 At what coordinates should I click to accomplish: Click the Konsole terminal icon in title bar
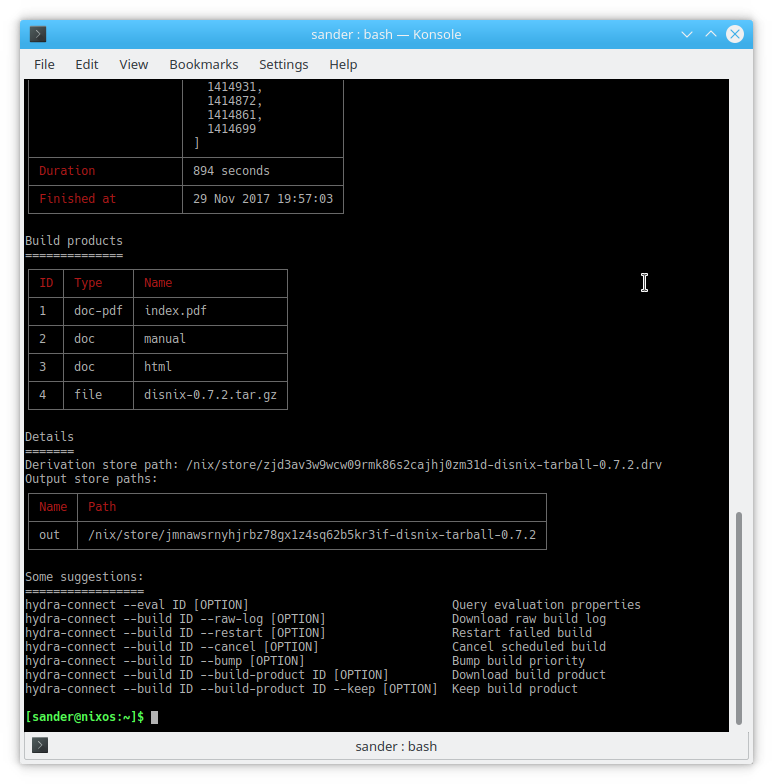38,34
